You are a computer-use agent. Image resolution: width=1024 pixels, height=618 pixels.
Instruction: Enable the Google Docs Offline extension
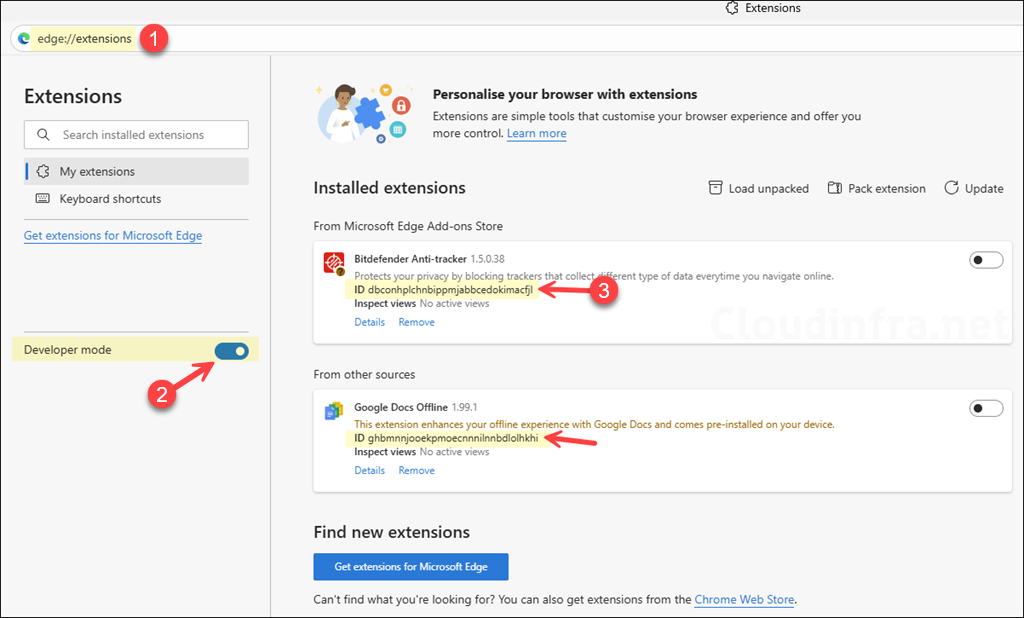point(985,408)
